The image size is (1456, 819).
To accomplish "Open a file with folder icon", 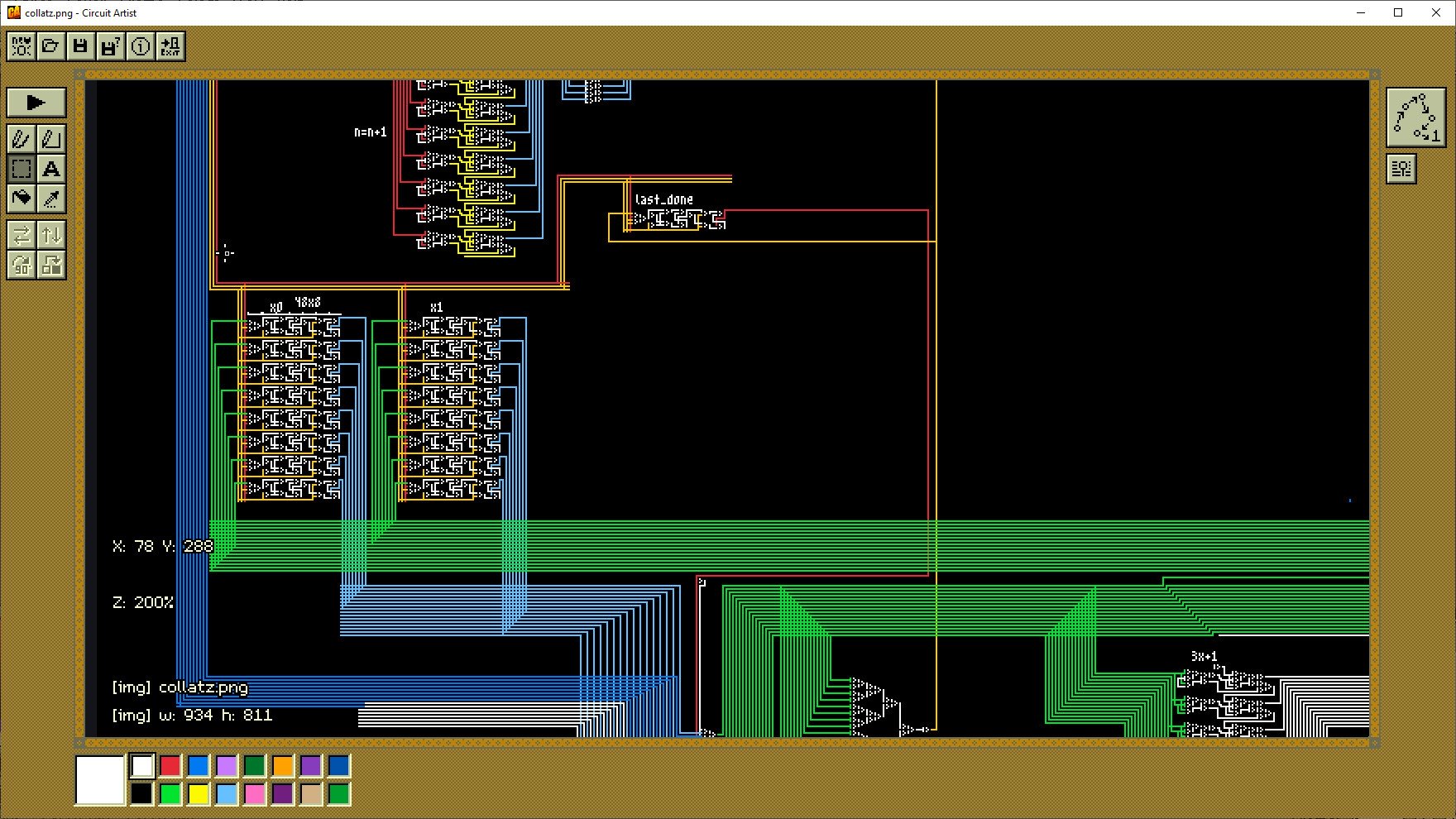I will 50,46.
